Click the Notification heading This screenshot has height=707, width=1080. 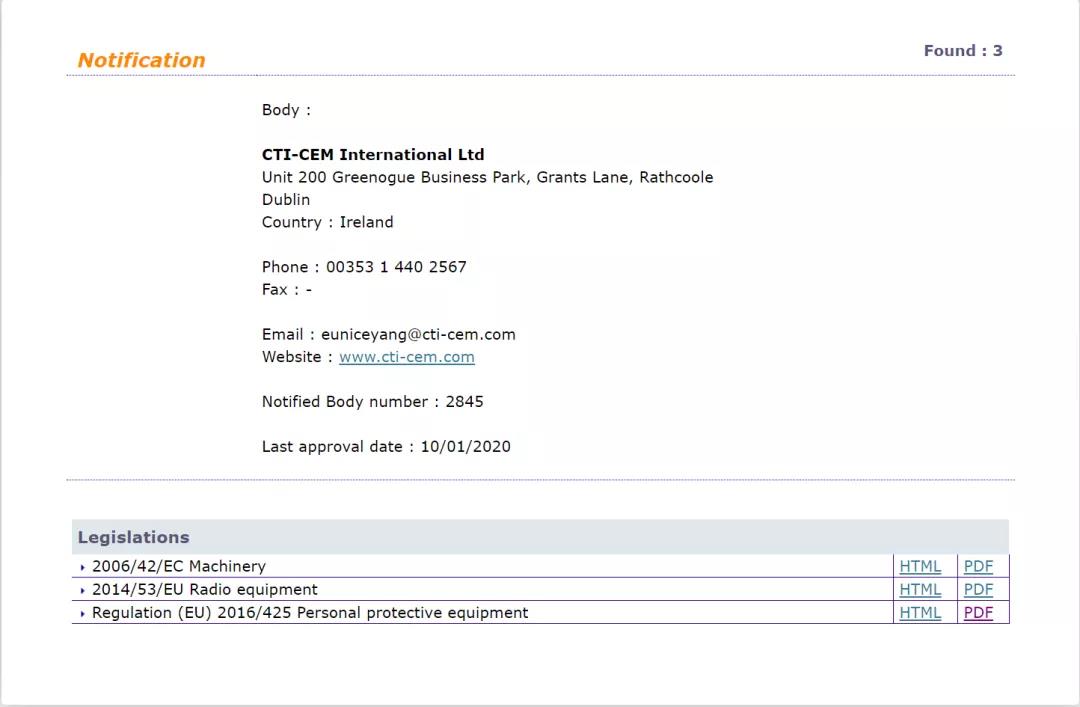(141, 60)
